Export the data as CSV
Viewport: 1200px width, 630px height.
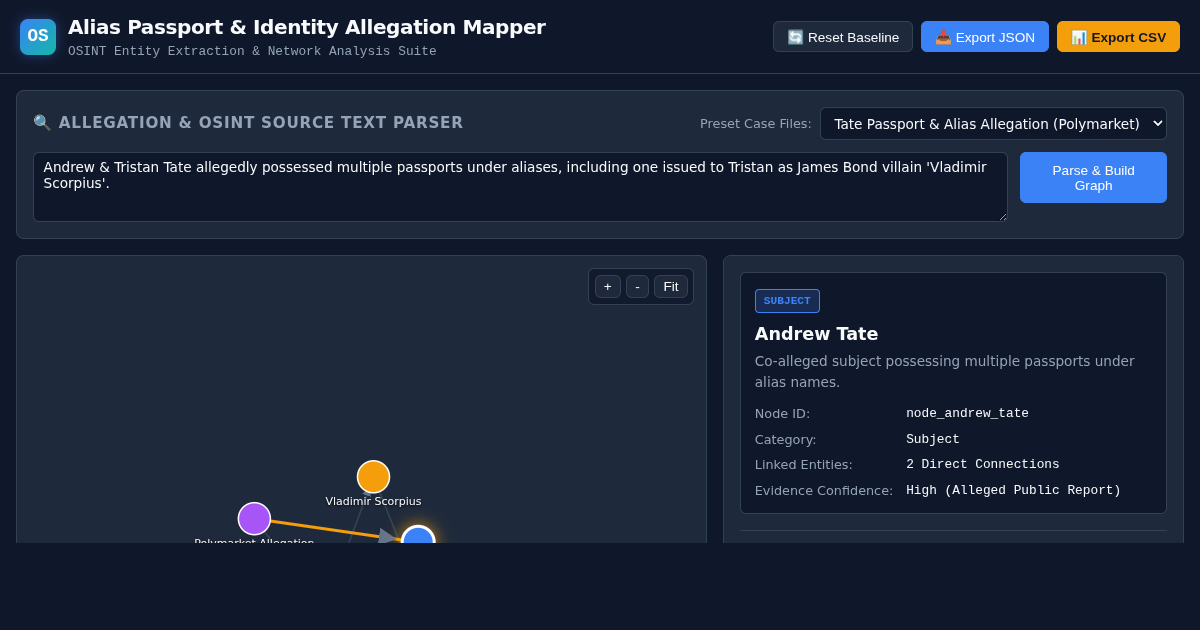(x=1118, y=37)
